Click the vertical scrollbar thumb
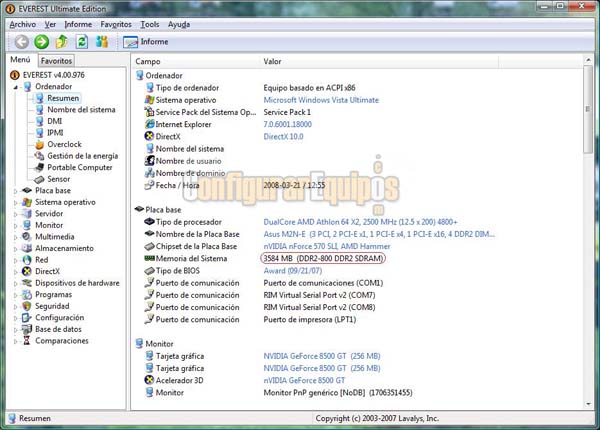The height and width of the screenshot is (430, 600). [x=588, y=109]
